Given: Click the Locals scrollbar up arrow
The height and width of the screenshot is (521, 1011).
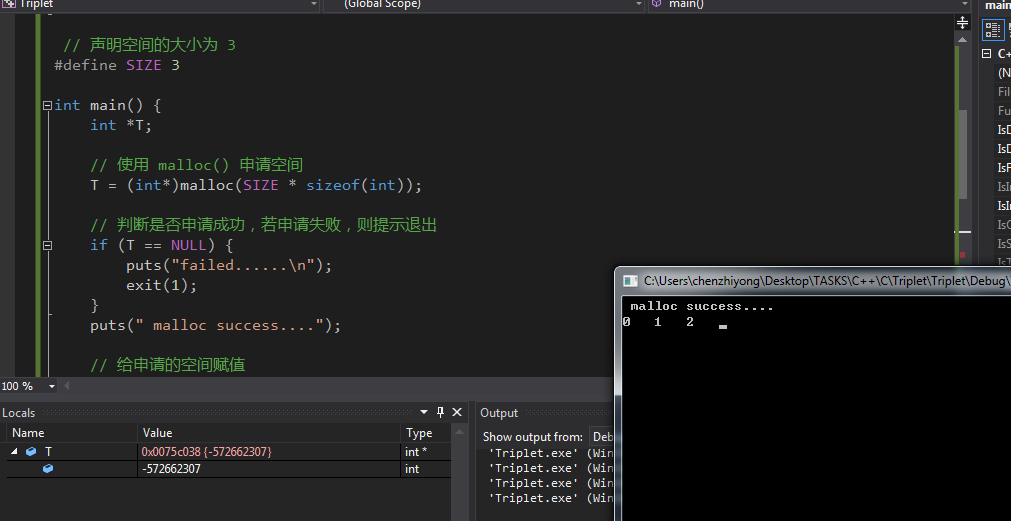Looking at the screenshot, I should tap(458, 433).
